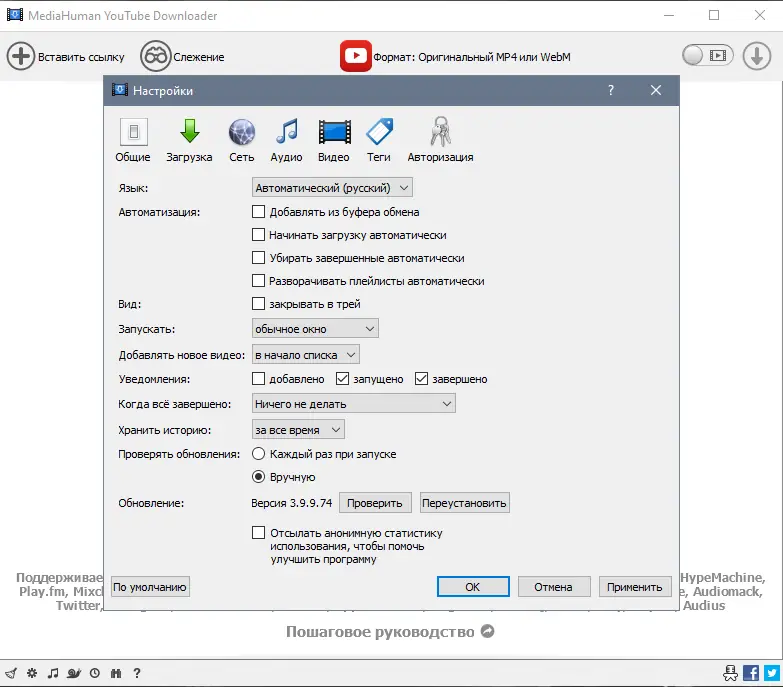The width and height of the screenshot is (783, 687).
Task: Close the Настройки dialog
Action: pyautogui.click(x=656, y=90)
